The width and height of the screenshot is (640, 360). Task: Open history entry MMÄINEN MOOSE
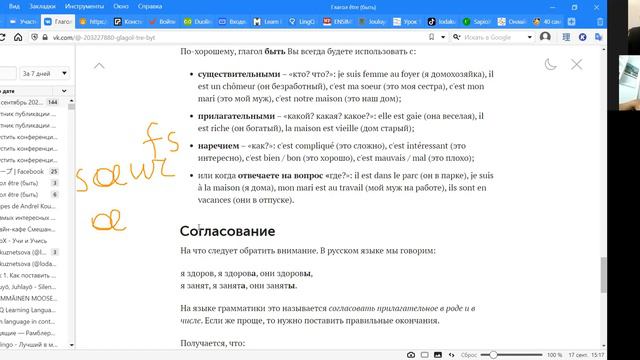pos(29,298)
